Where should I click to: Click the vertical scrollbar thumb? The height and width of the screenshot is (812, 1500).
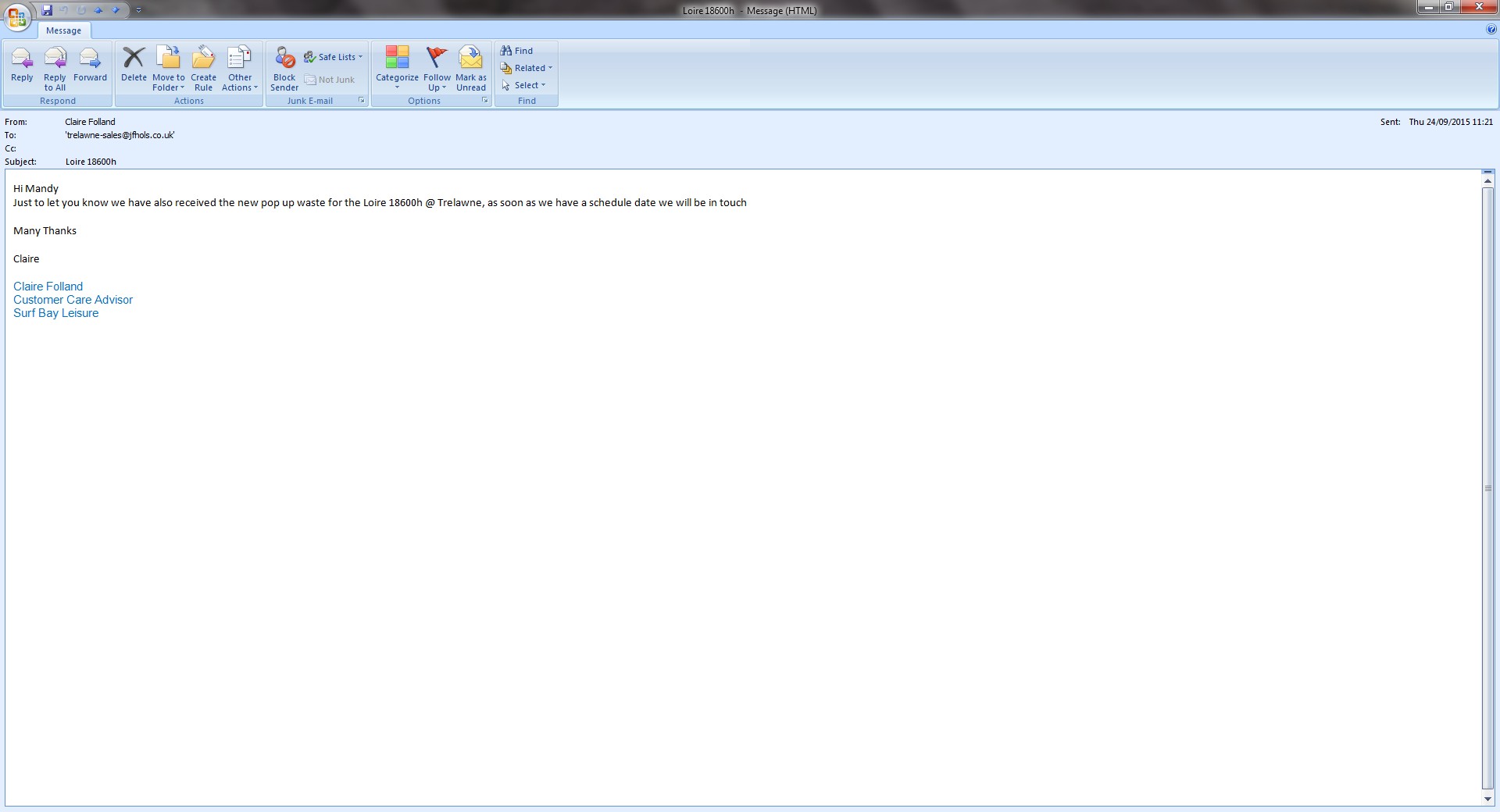click(1487, 489)
